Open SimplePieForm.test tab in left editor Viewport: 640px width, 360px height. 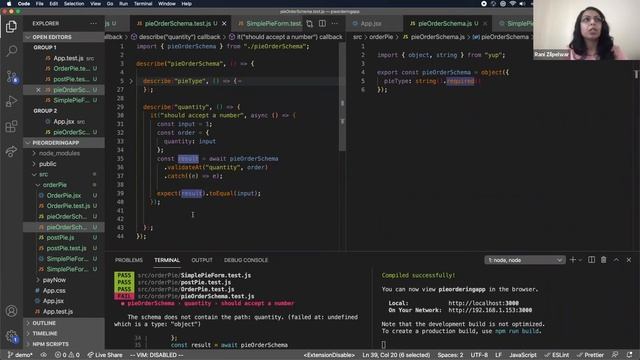click(x=269, y=24)
